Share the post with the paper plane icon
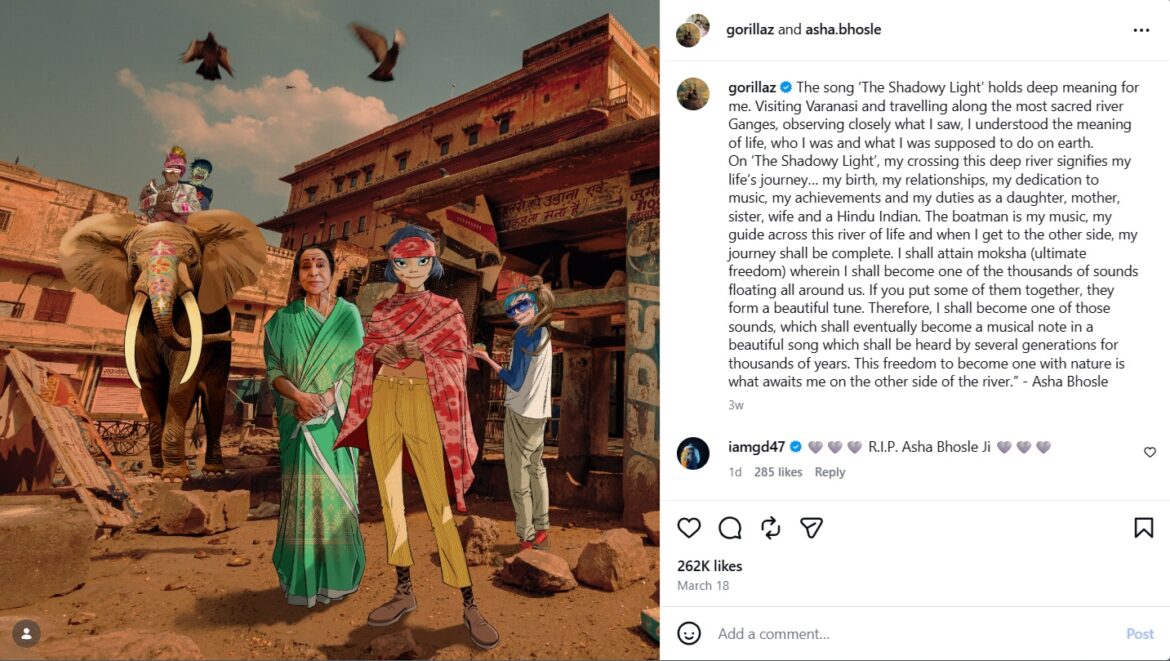The image size is (1170, 661). point(811,528)
